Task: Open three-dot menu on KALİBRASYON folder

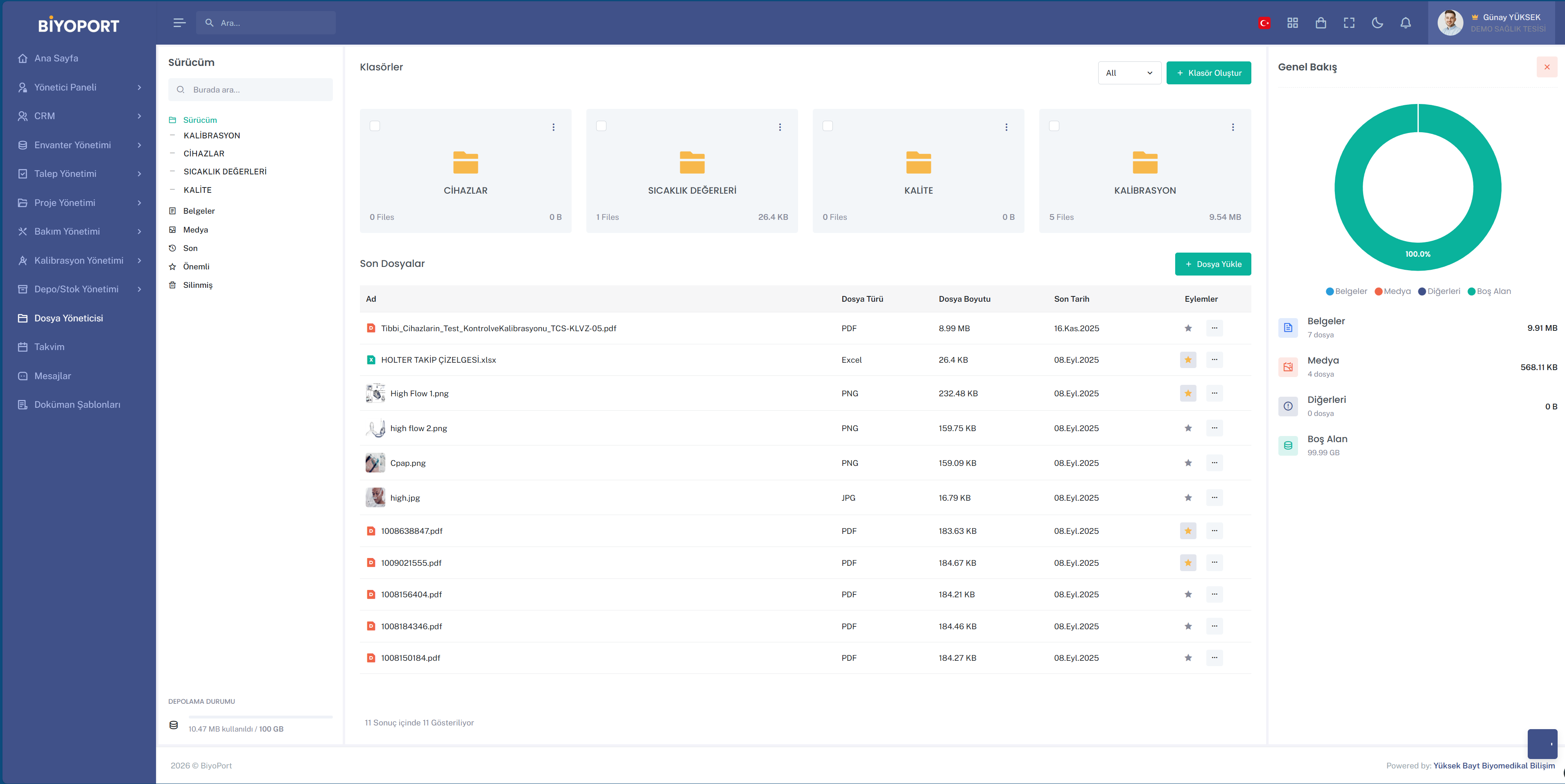Action: coord(1233,127)
